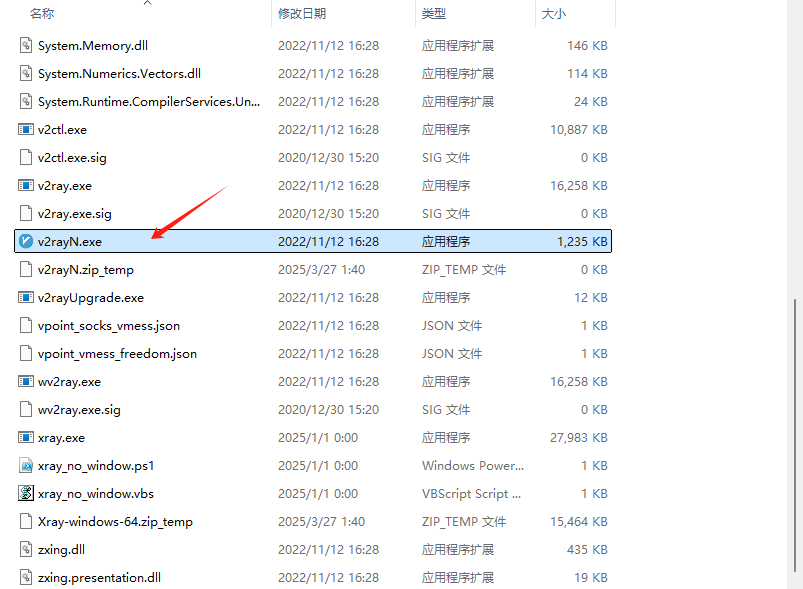This screenshot has height=589, width=803.
Task: Click the v2ctl.exe.sig blank file icon
Action: [x=26, y=157]
